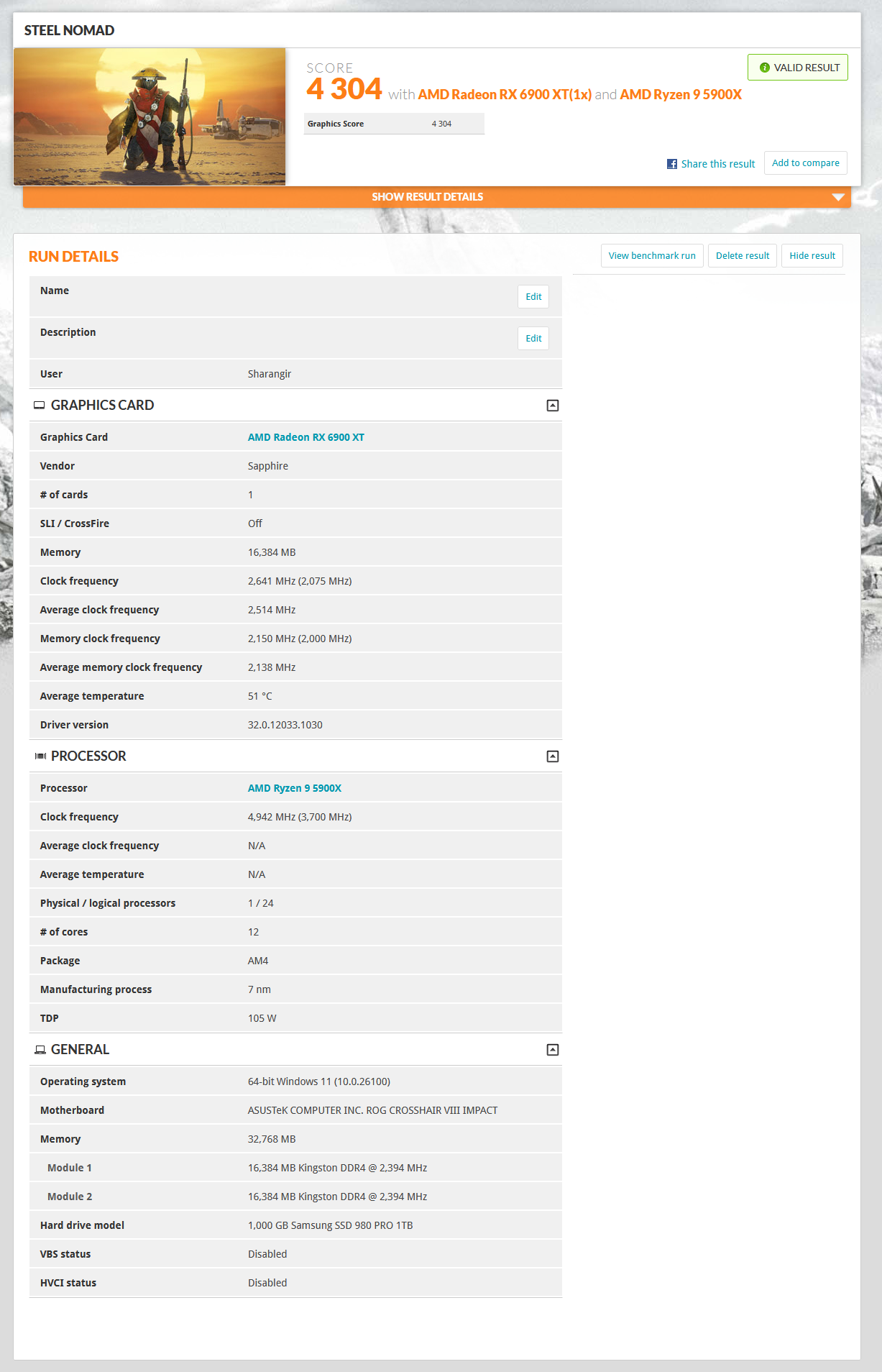Click TDP value 105 W

point(262,1018)
